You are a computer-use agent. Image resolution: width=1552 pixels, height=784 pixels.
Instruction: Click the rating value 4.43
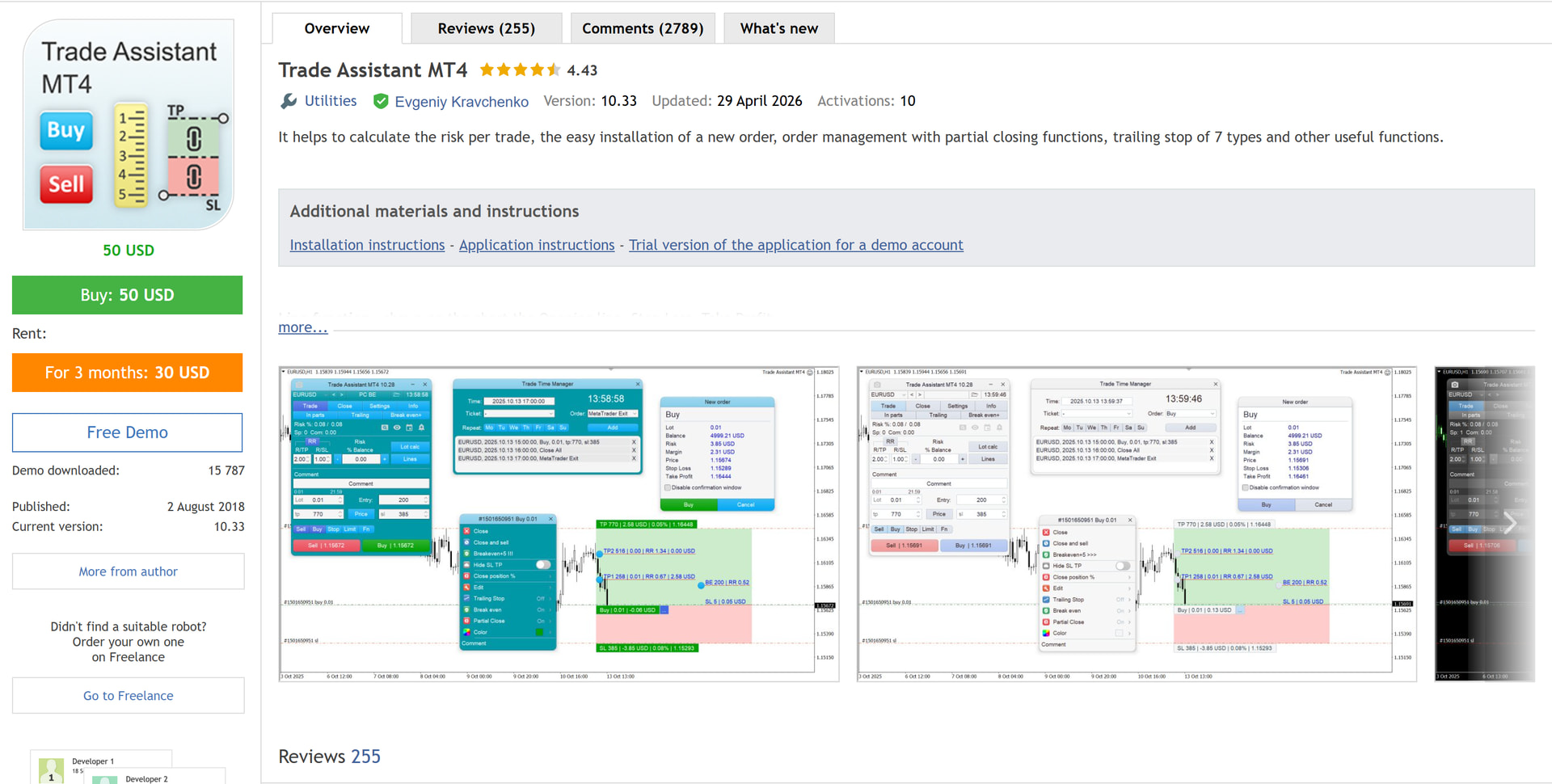[582, 70]
